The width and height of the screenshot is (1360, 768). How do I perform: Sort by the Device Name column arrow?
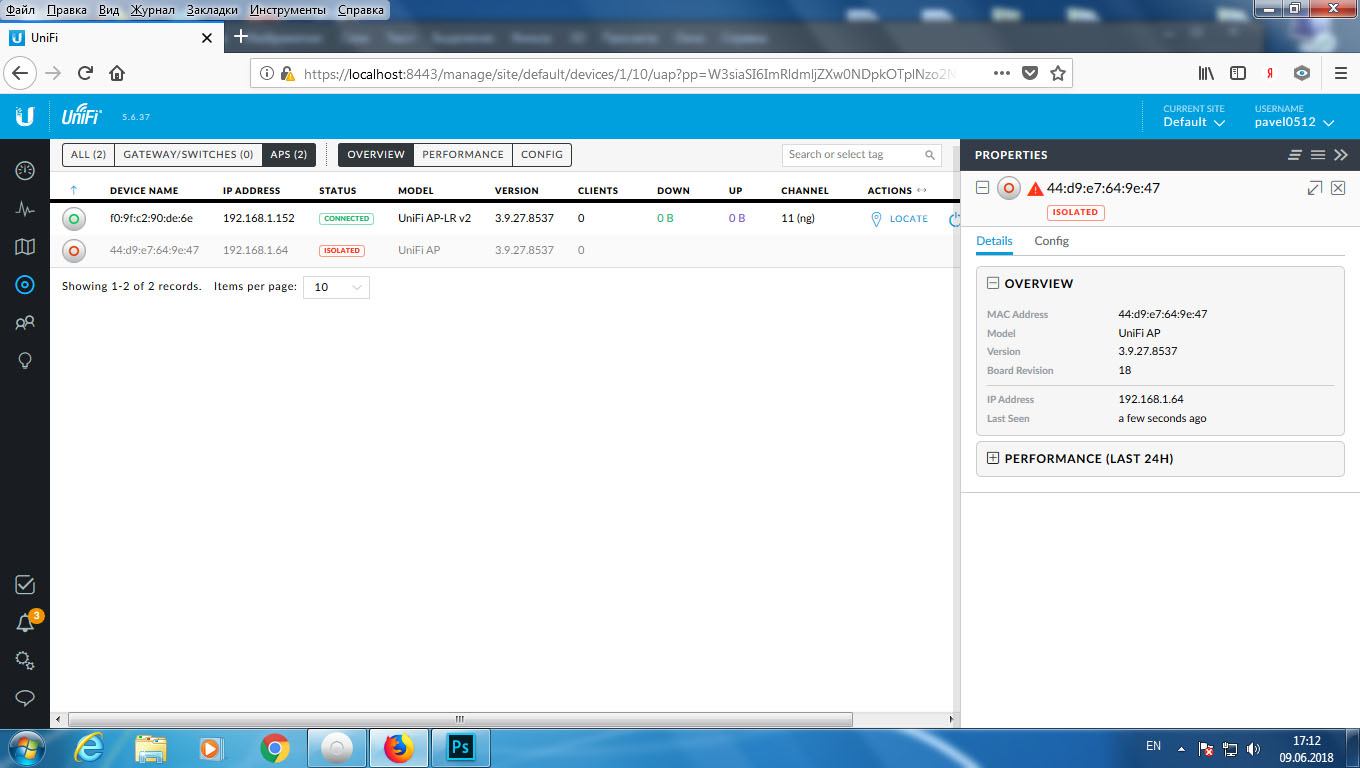[73, 190]
